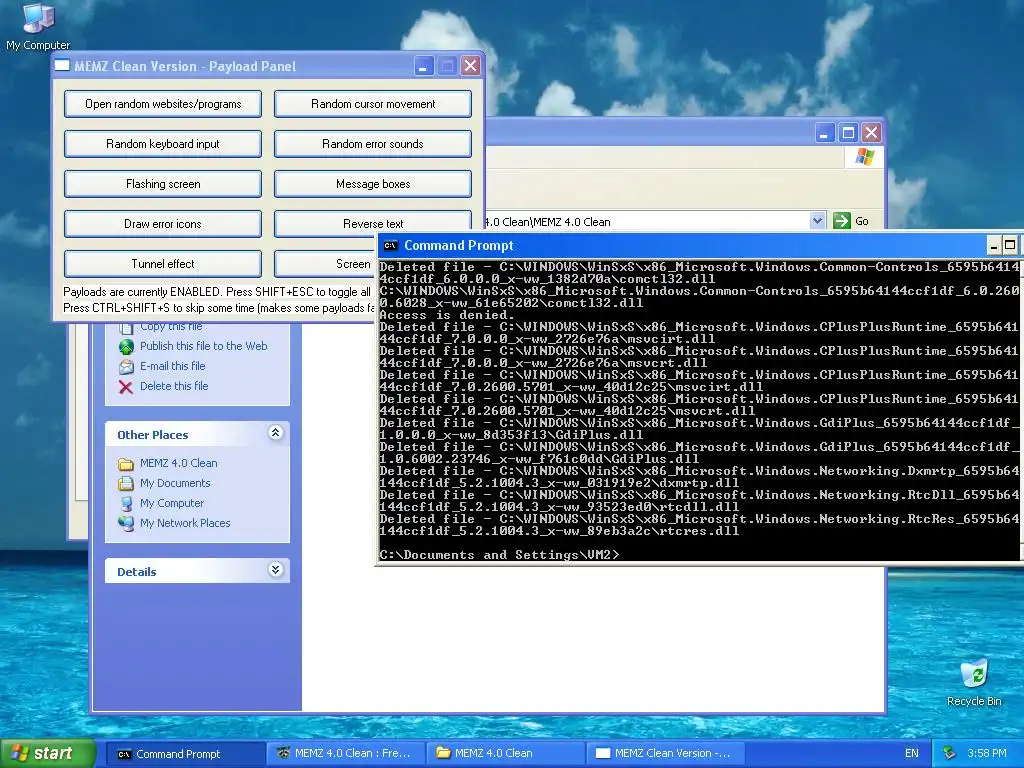Screen dimensions: 1024x768
Task: Toggle Random cursor movement payload
Action: coord(373,104)
